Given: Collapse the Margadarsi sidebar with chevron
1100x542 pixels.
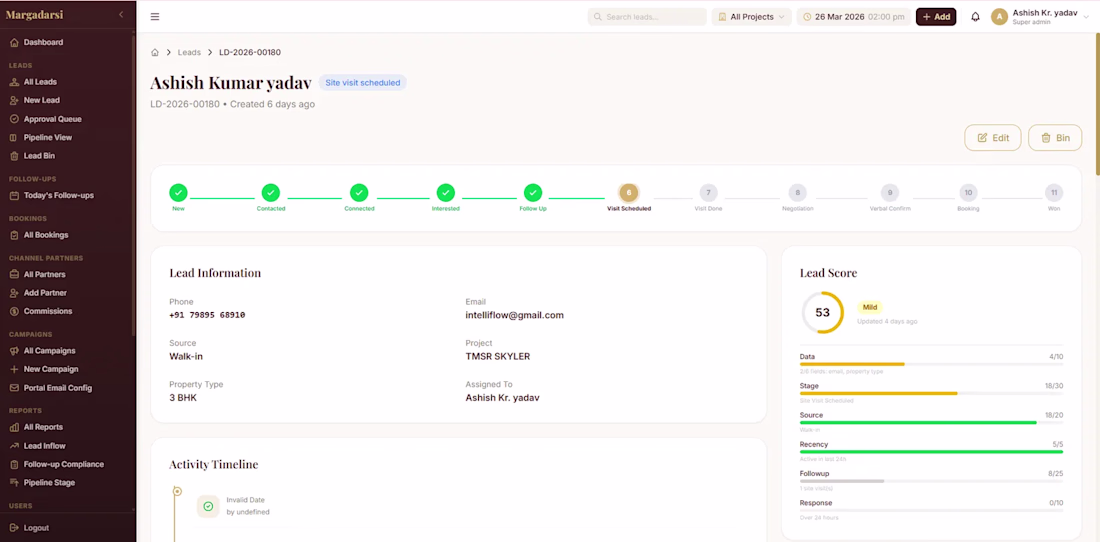Looking at the screenshot, I should pyautogui.click(x=121, y=15).
